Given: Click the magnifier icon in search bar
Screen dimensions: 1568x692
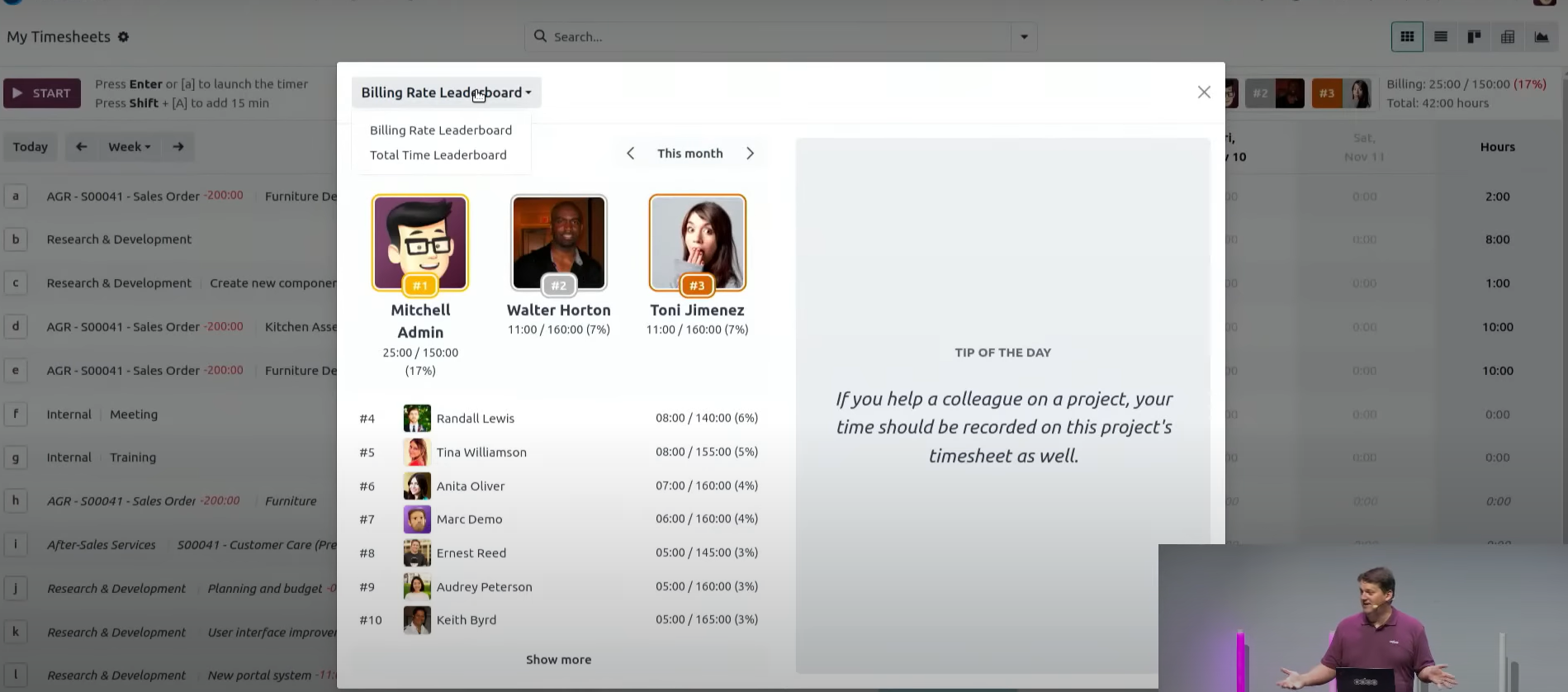Looking at the screenshot, I should point(540,36).
